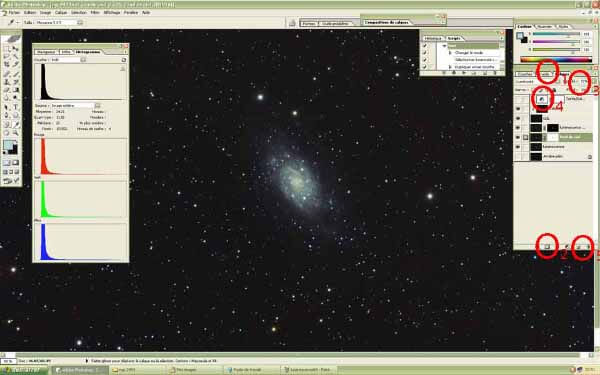600x375 pixels.
Task: Click the play button in Scripts panel
Action: (x=464, y=73)
